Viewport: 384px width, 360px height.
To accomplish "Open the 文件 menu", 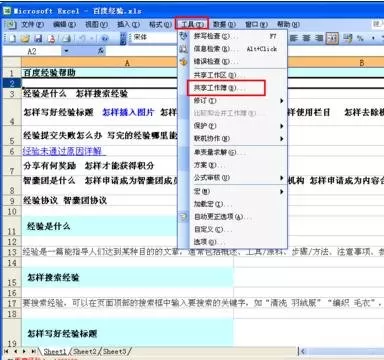I will [32, 24].
